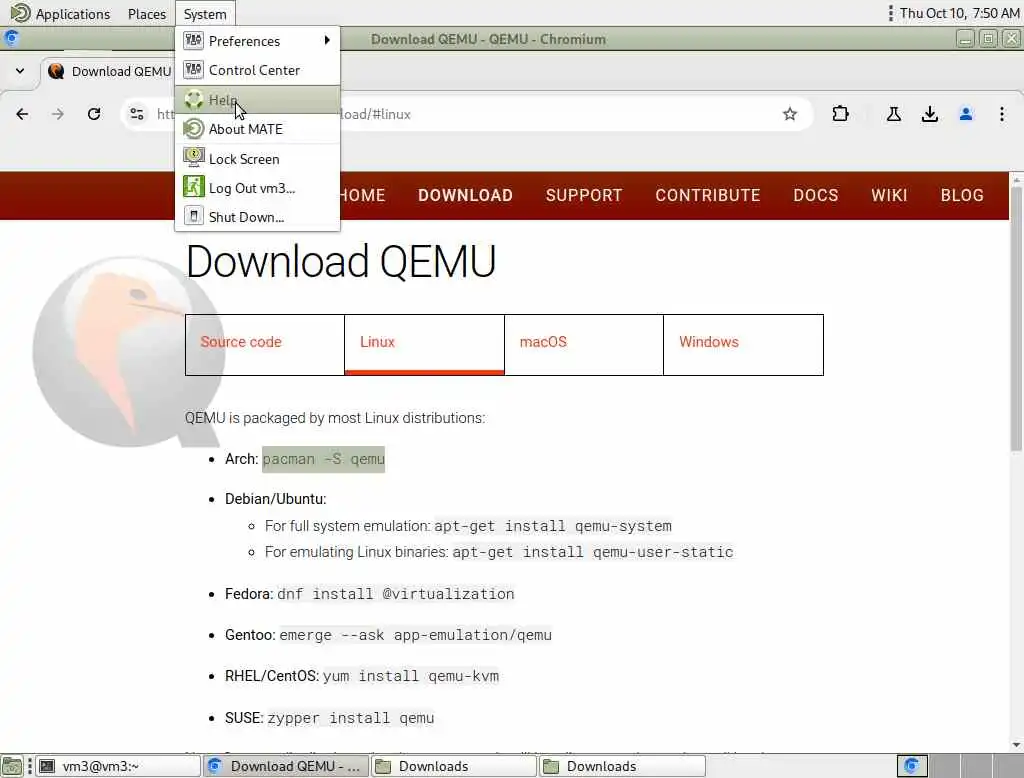This screenshot has height=778, width=1024.
Task: Click 'yum install qemu-kvm' text
Action: click(411, 677)
